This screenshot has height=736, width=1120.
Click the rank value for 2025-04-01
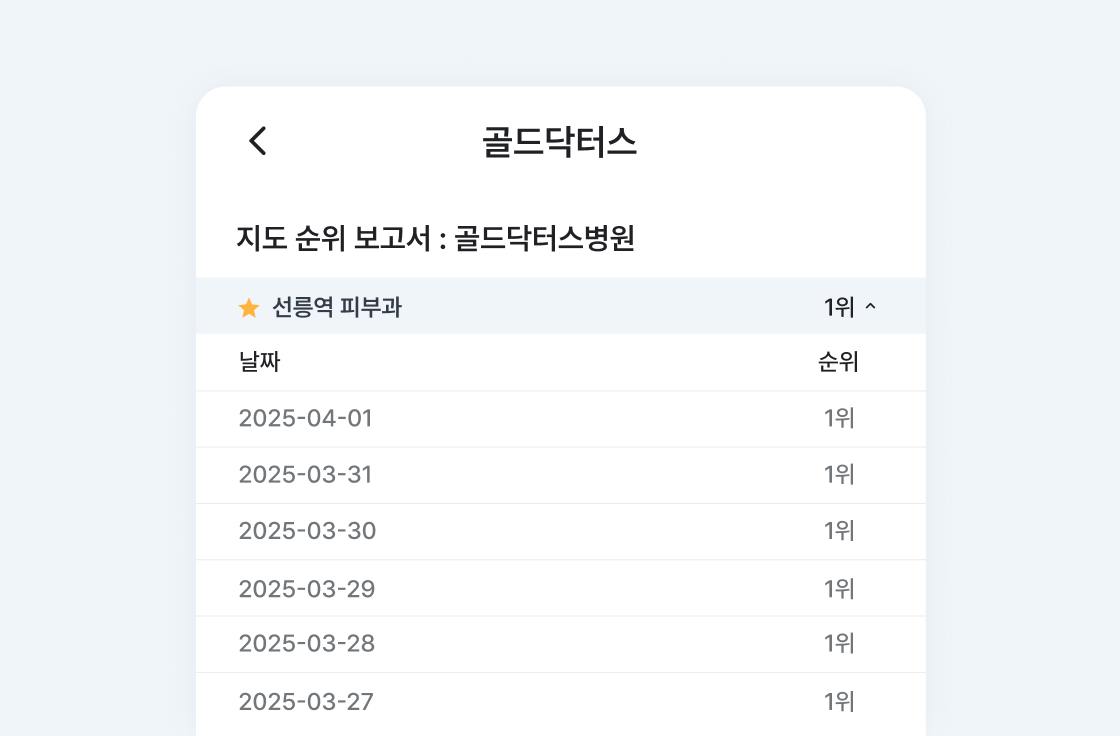(x=839, y=418)
